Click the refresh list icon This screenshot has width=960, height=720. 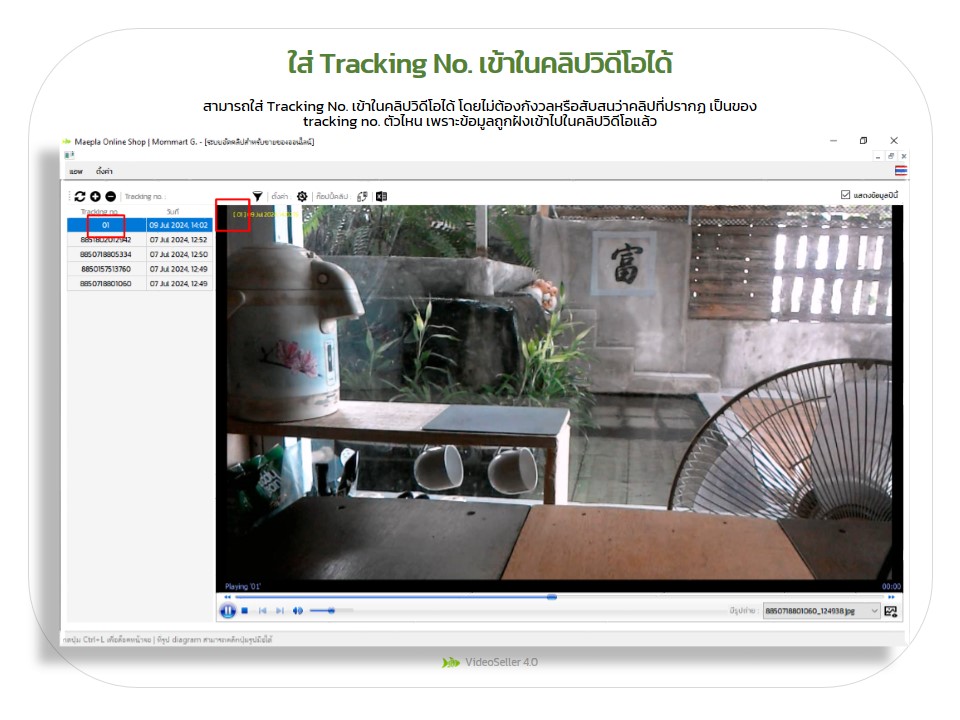[80, 197]
